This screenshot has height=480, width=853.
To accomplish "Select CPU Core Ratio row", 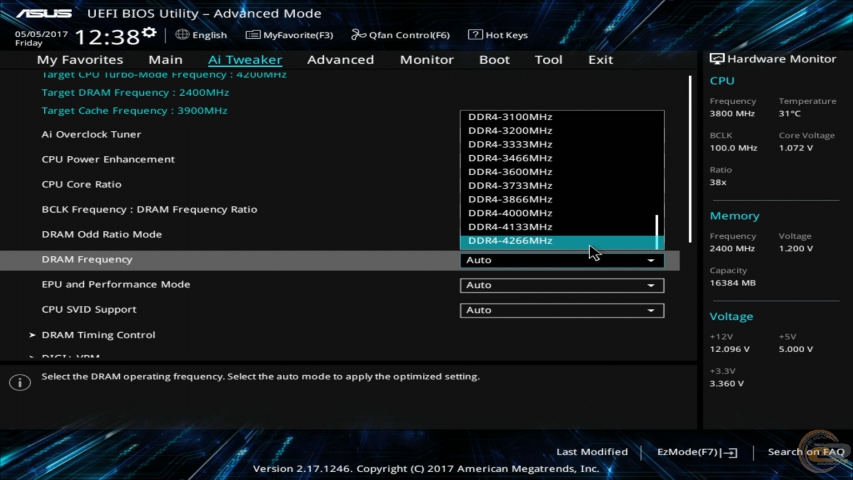I will pyautogui.click(x=82, y=184).
